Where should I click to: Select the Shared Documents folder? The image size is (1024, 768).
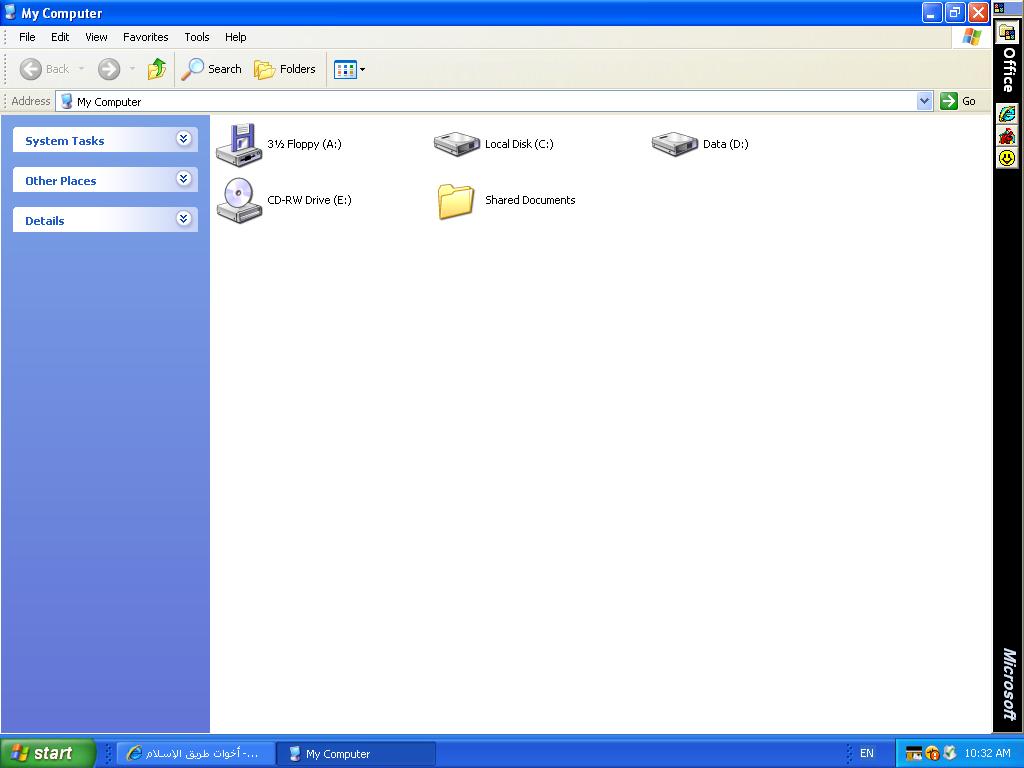pyautogui.click(x=456, y=200)
